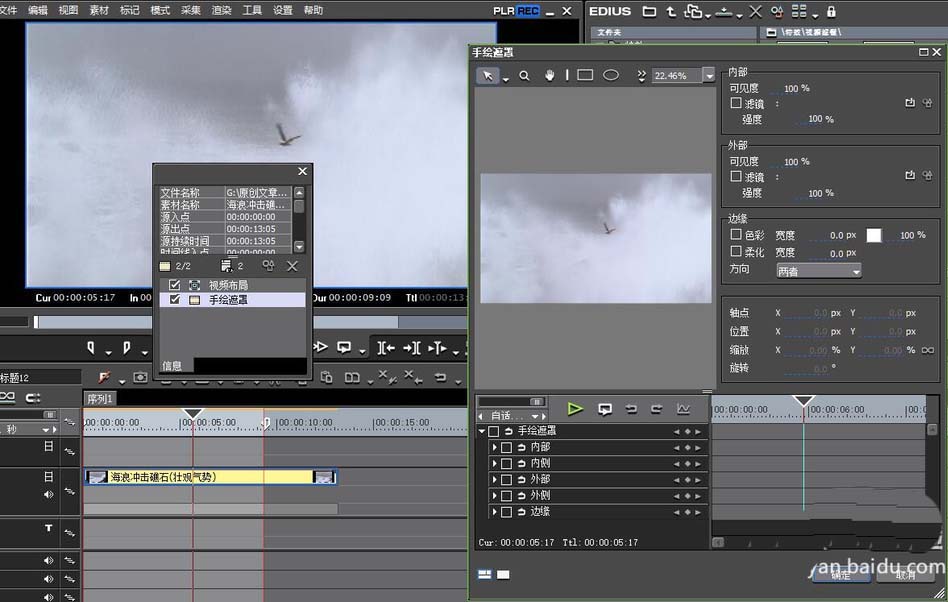Click the Set Out point marker icon
The image size is (948, 602).
pos(126,348)
